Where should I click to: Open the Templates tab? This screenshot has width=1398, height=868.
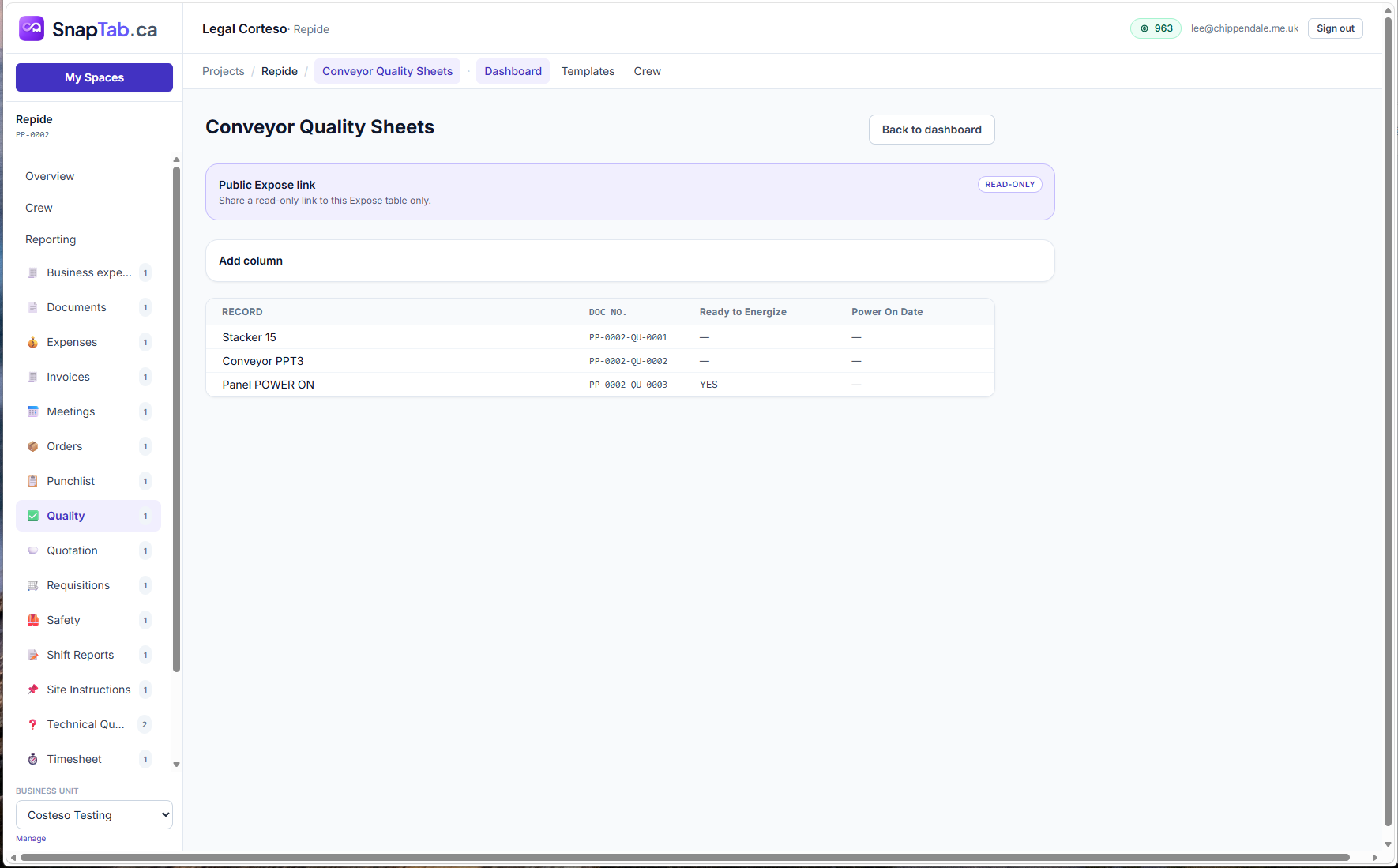588,71
